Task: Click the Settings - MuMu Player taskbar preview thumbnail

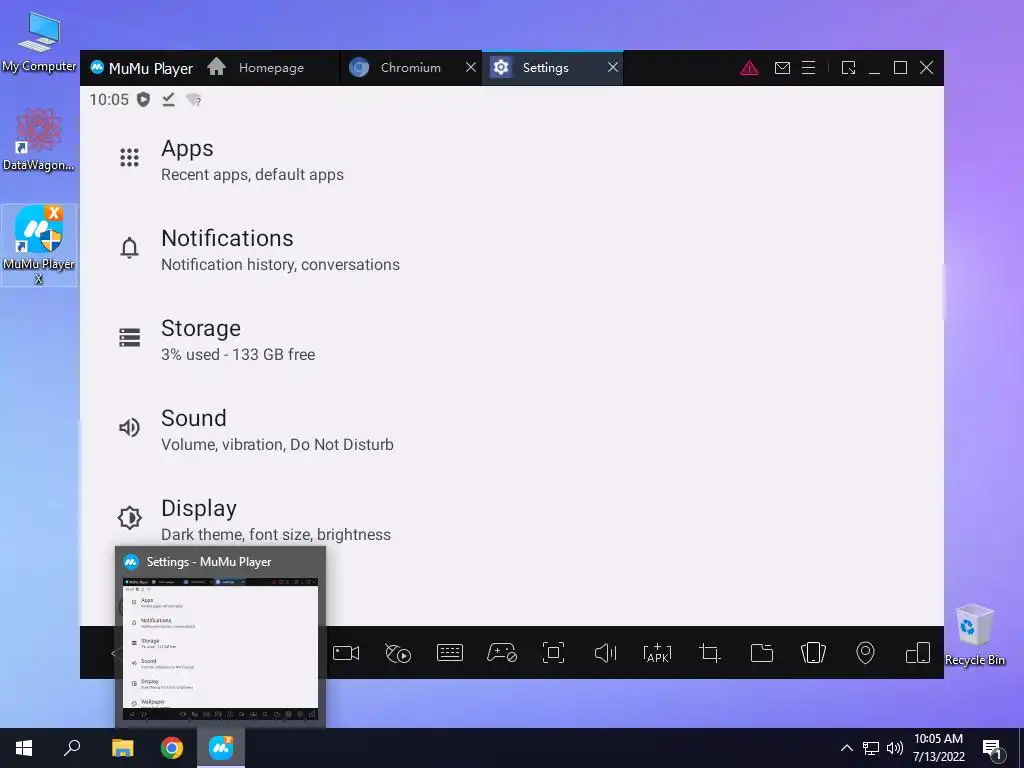Action: [220, 637]
